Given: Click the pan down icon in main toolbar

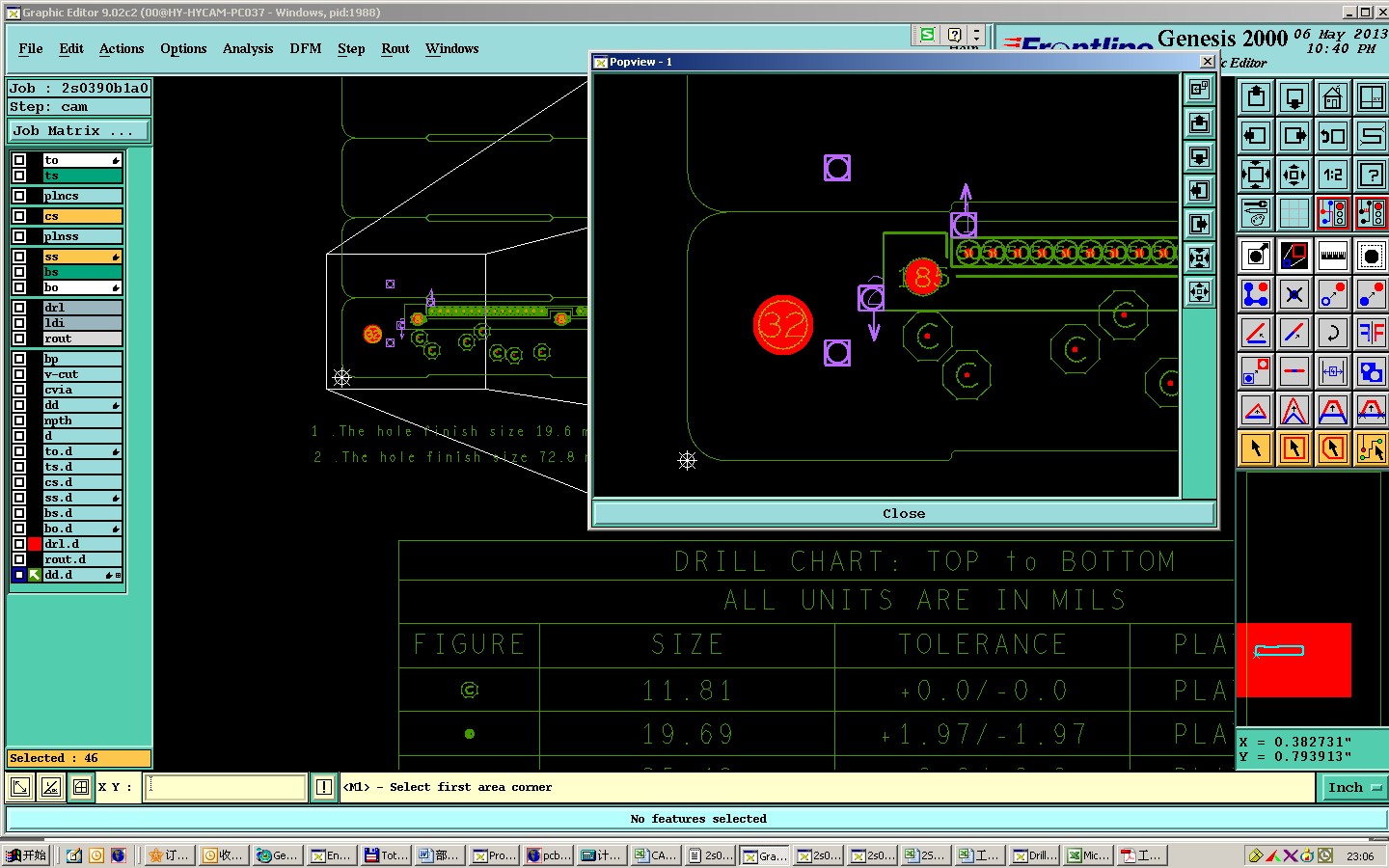Looking at the screenshot, I should [x=1294, y=97].
